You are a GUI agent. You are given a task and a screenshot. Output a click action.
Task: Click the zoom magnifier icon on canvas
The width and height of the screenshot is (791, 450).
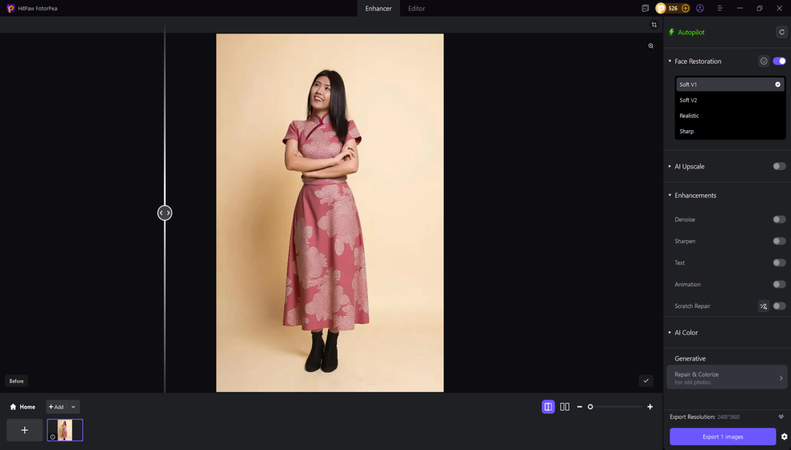(x=651, y=46)
